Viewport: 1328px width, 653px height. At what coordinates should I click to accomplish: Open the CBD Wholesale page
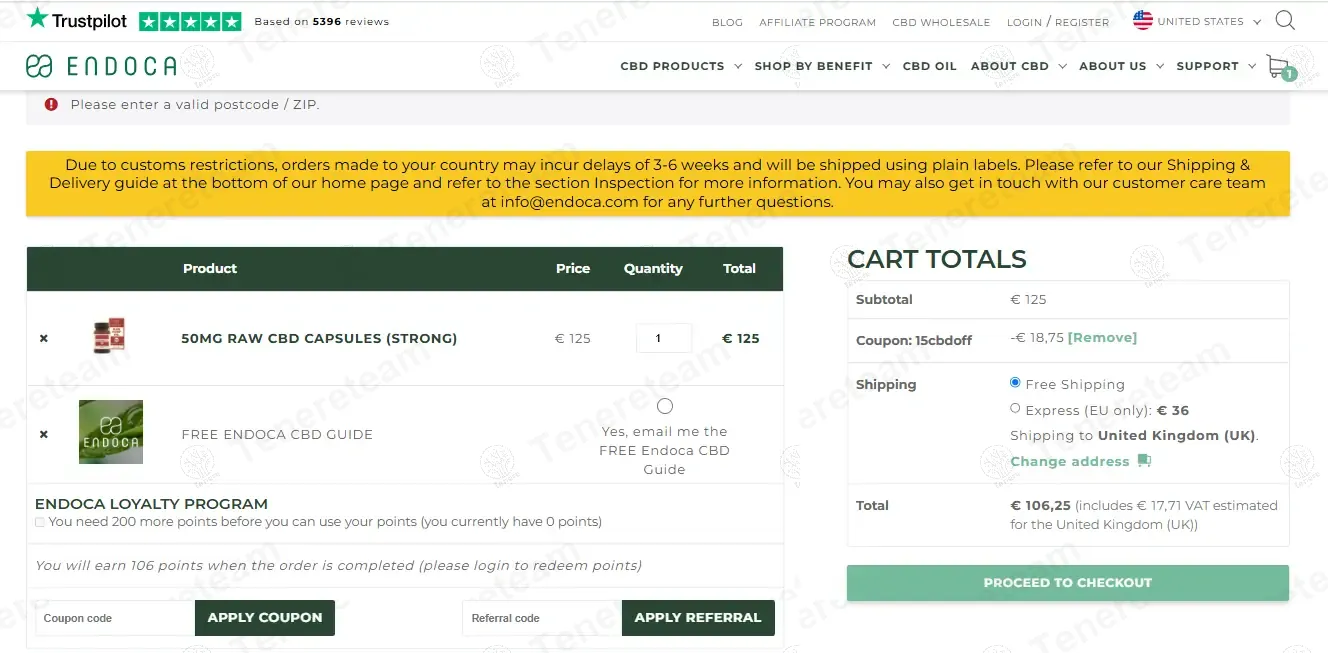(941, 22)
